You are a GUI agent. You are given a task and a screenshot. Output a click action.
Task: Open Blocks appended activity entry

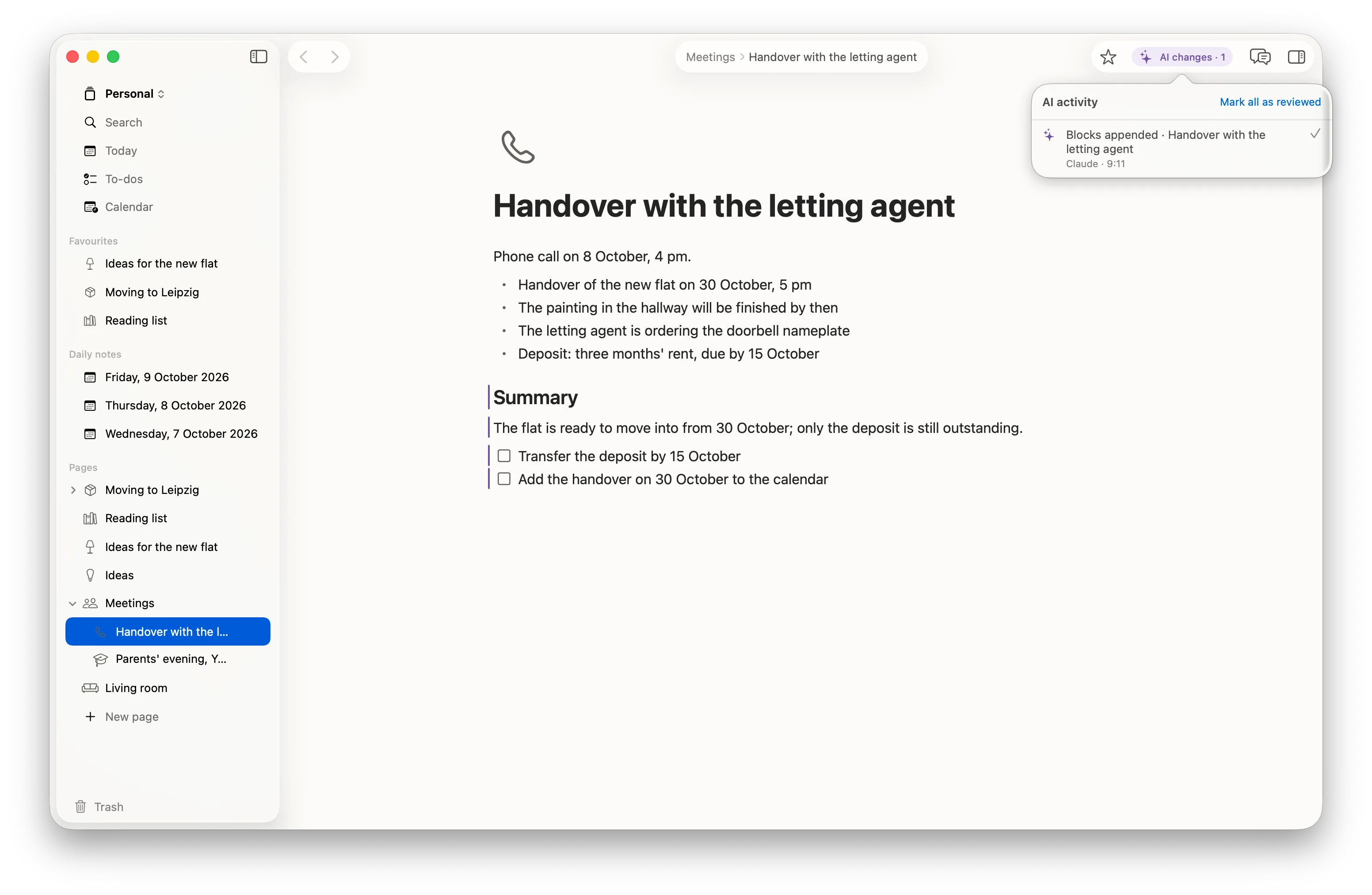click(x=1181, y=148)
